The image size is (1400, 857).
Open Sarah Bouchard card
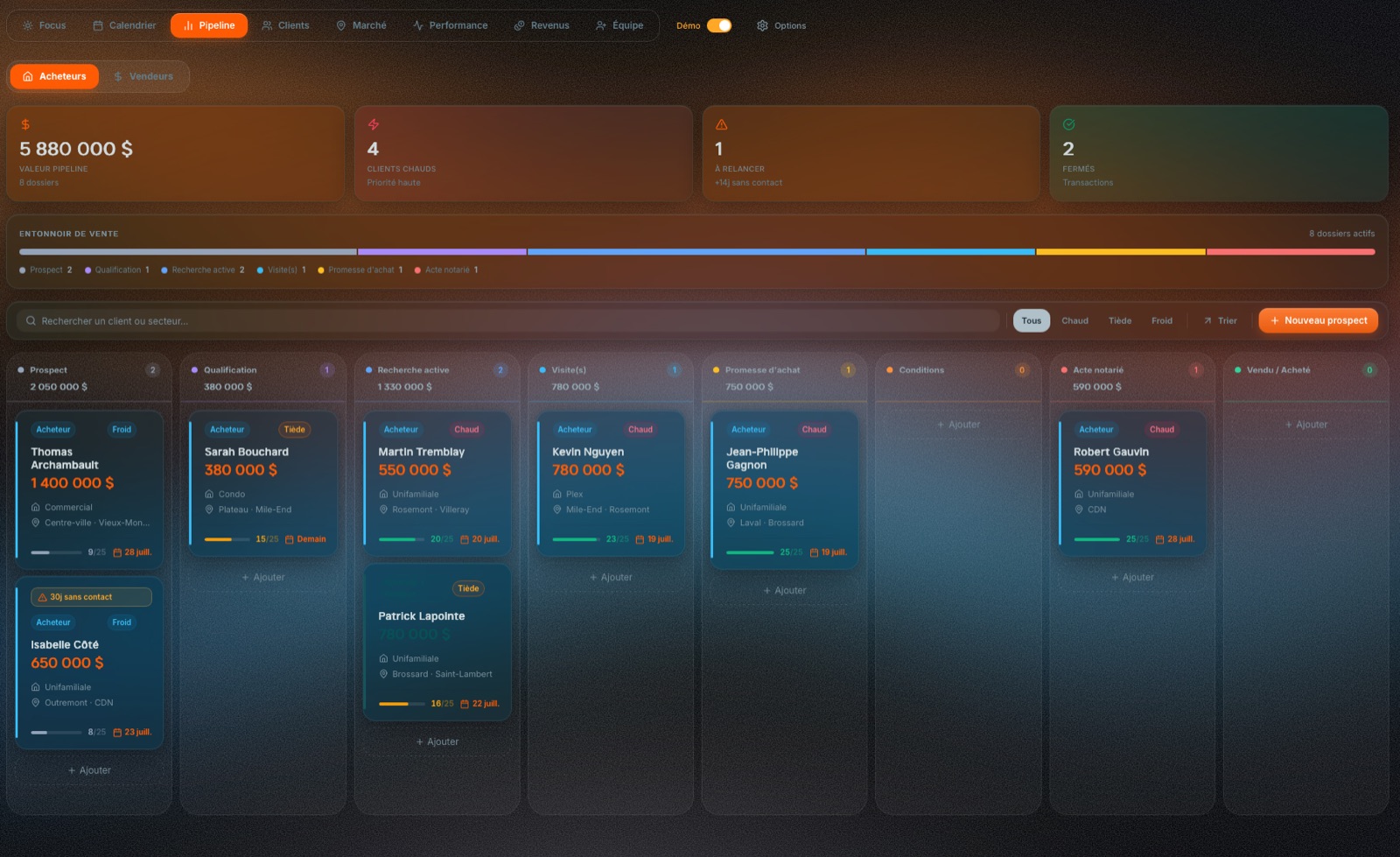pos(263,483)
